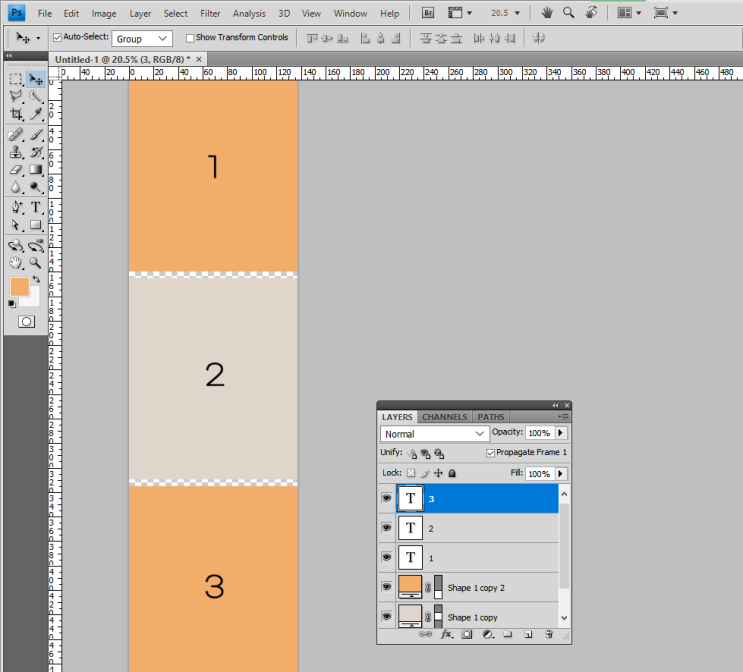Create a new layer group

pyautogui.click(x=507, y=634)
